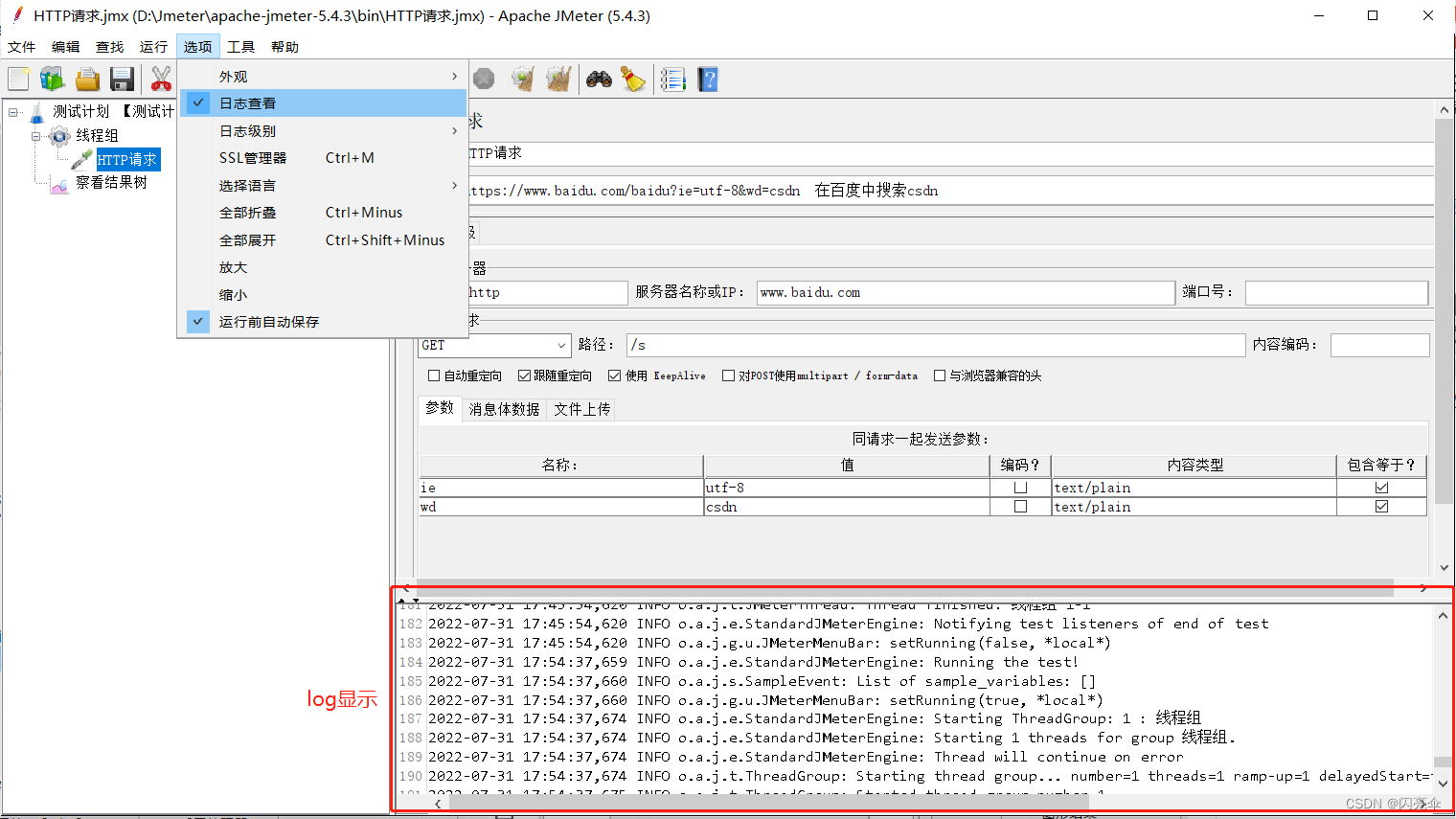The image size is (1456, 819).
Task: Click the grey Shutdown stop icon
Action: point(485,79)
